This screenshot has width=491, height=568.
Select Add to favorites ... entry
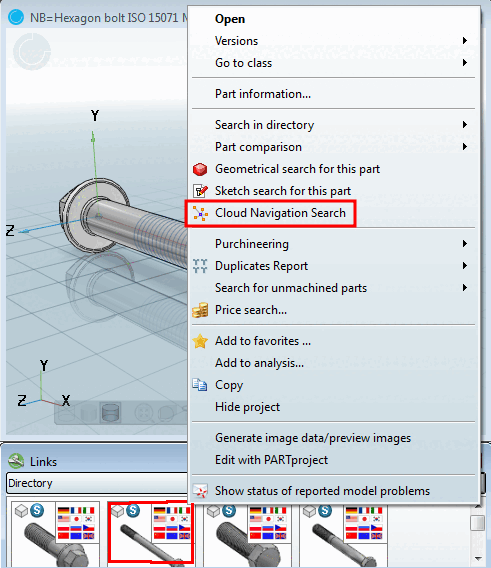(x=263, y=341)
